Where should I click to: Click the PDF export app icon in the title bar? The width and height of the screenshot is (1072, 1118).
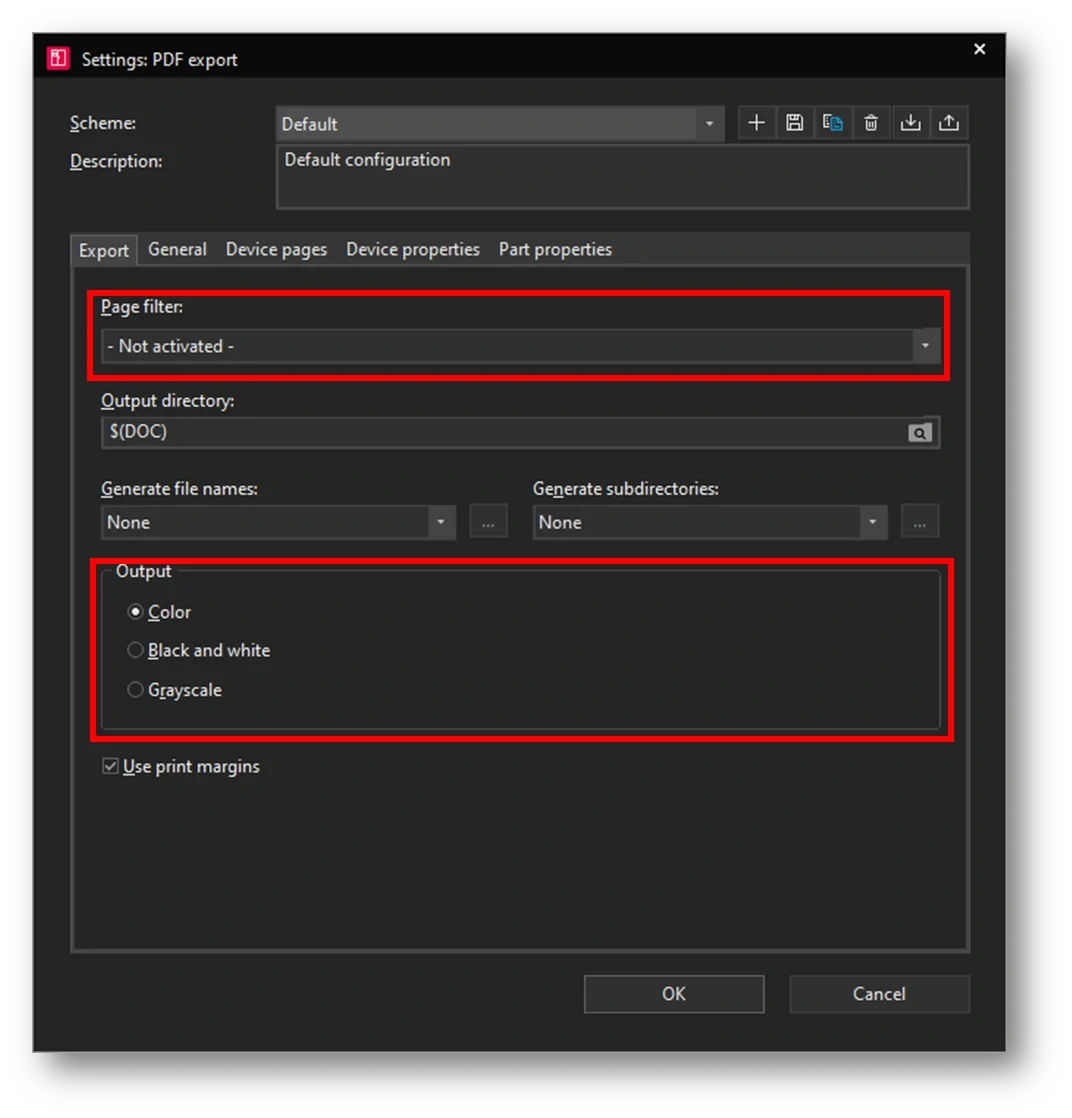[x=58, y=58]
